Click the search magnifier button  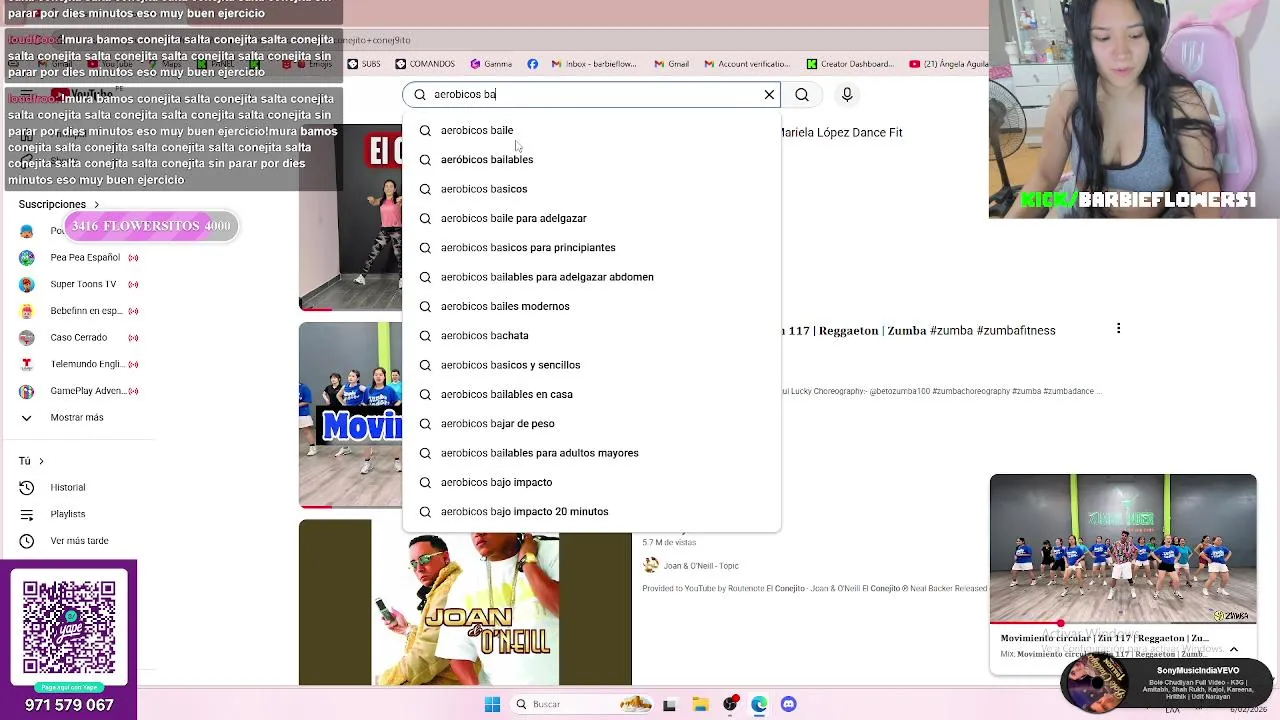pyautogui.click(x=802, y=94)
